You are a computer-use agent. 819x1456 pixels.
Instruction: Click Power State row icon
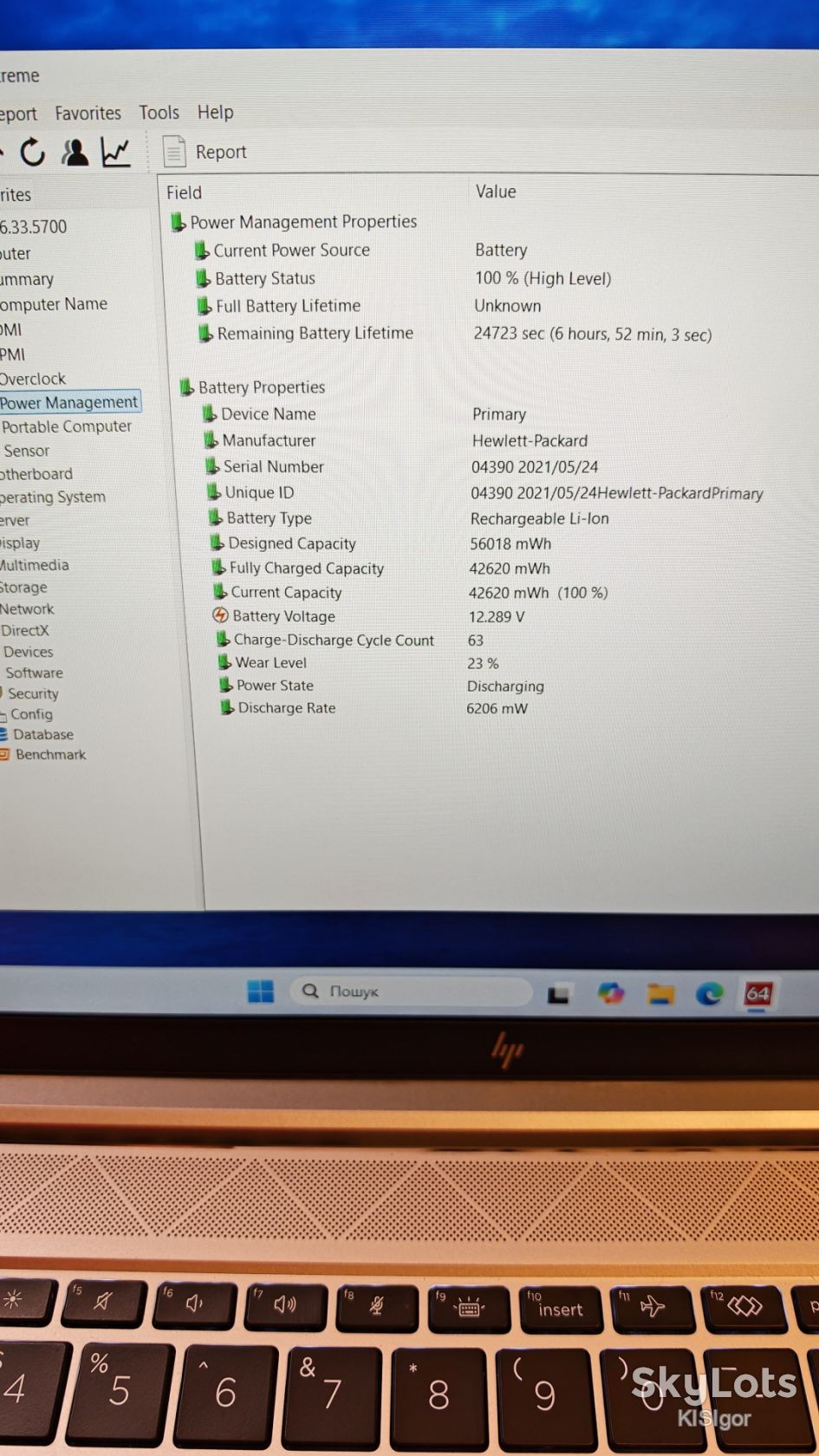click(x=226, y=685)
